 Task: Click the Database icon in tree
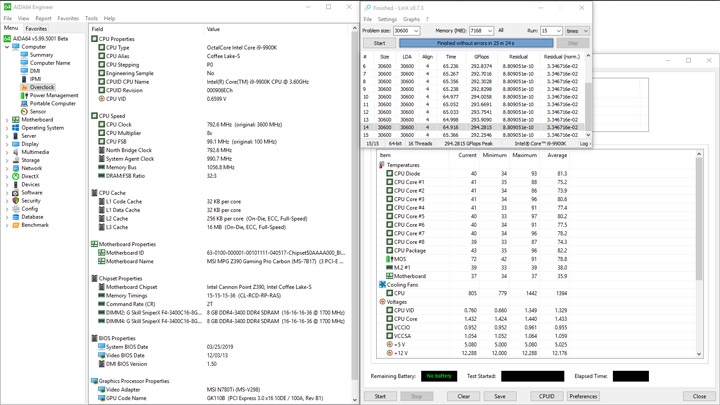[x=16, y=217]
